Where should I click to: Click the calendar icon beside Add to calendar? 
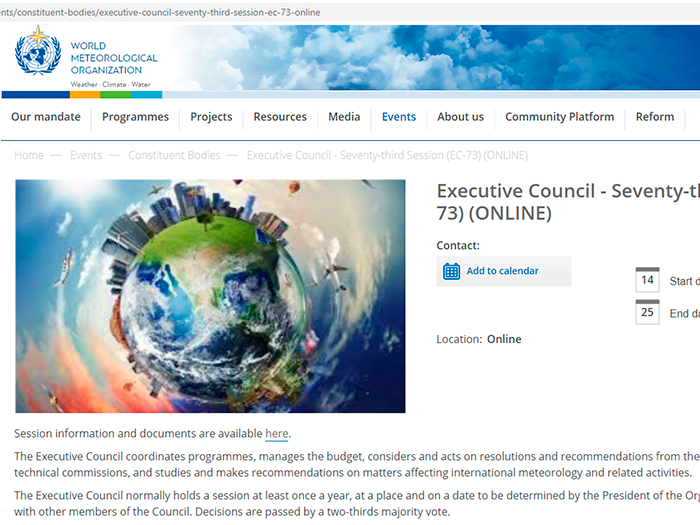click(x=452, y=271)
